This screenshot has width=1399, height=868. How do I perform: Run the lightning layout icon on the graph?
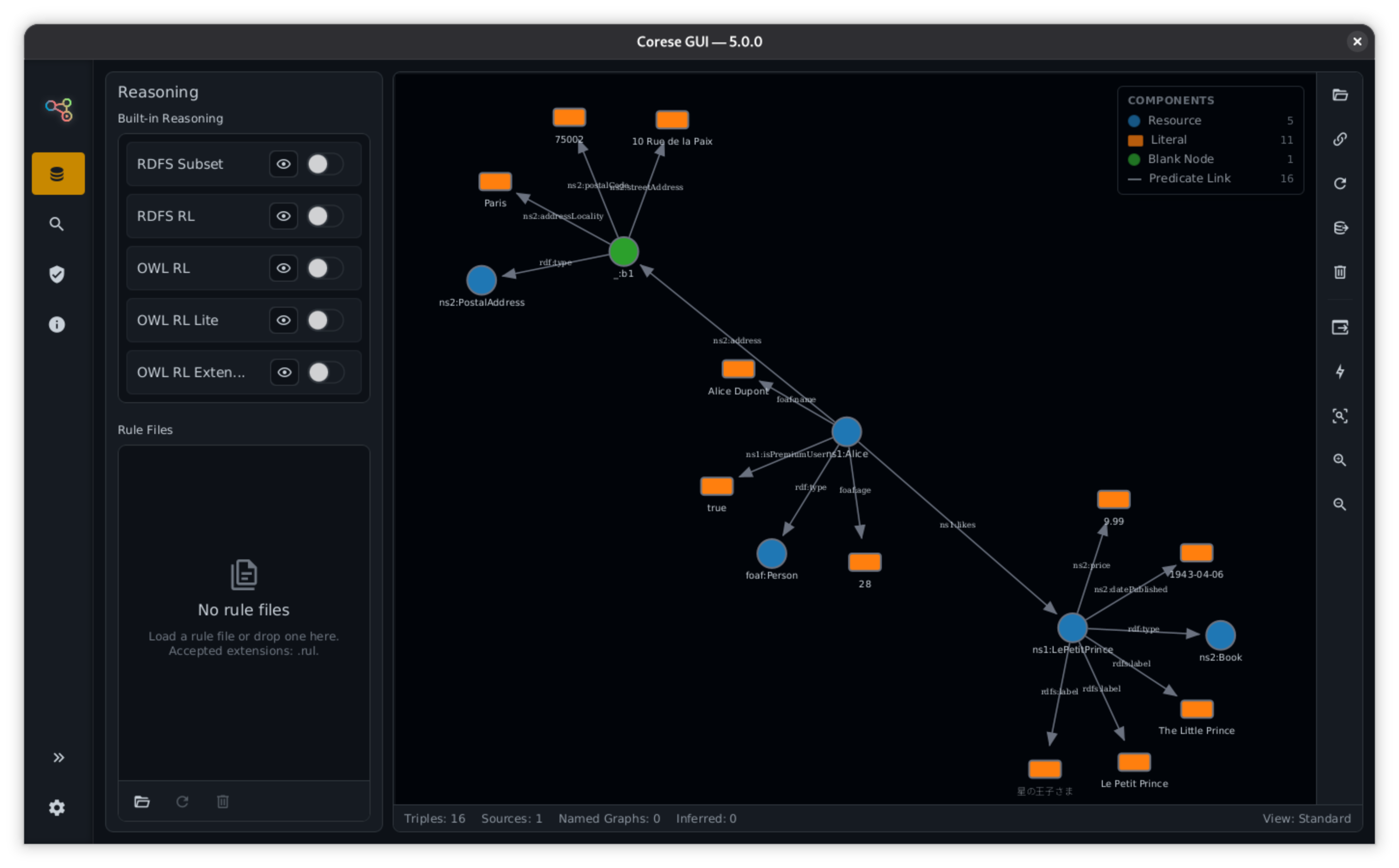(1341, 372)
